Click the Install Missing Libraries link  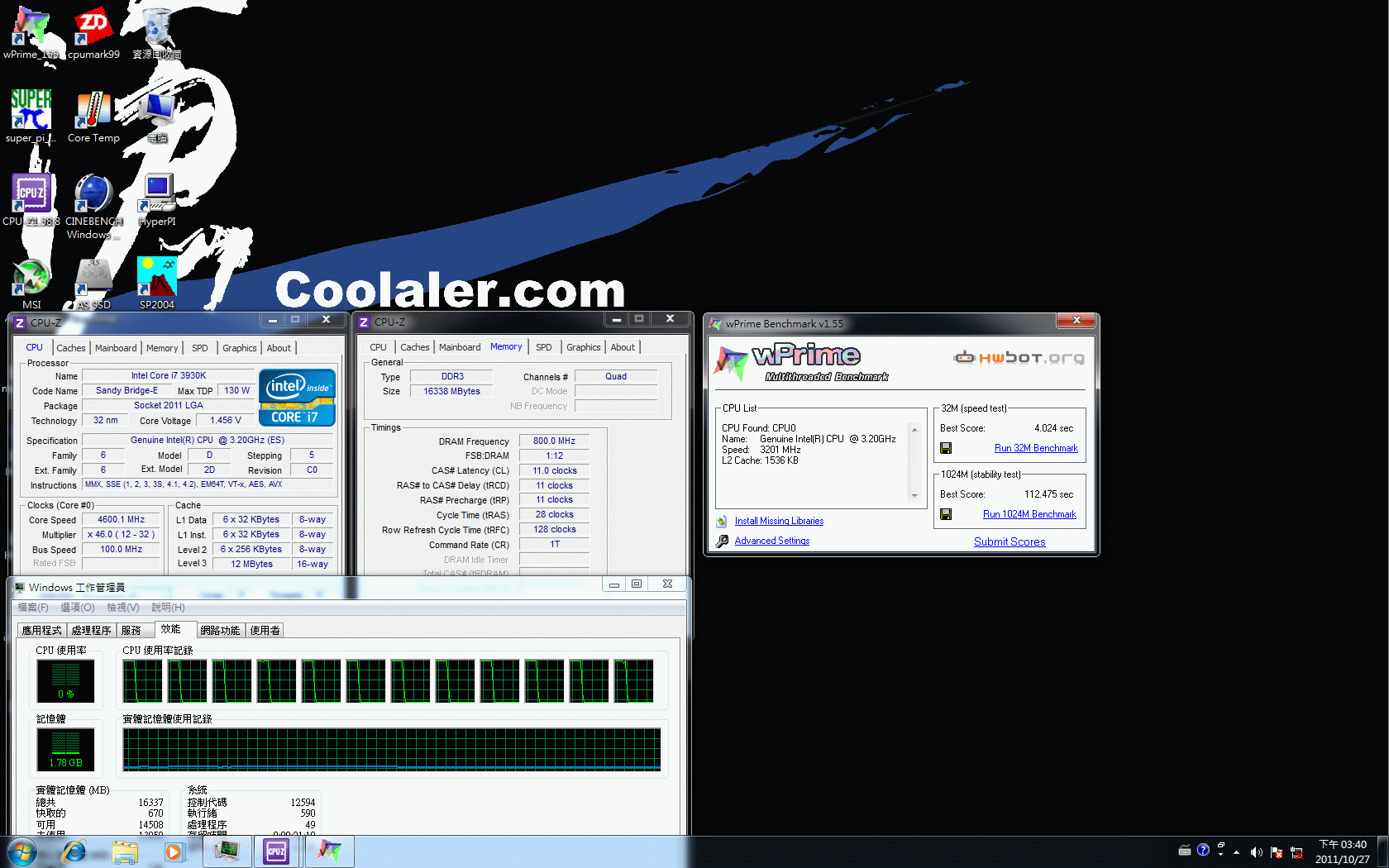(779, 521)
